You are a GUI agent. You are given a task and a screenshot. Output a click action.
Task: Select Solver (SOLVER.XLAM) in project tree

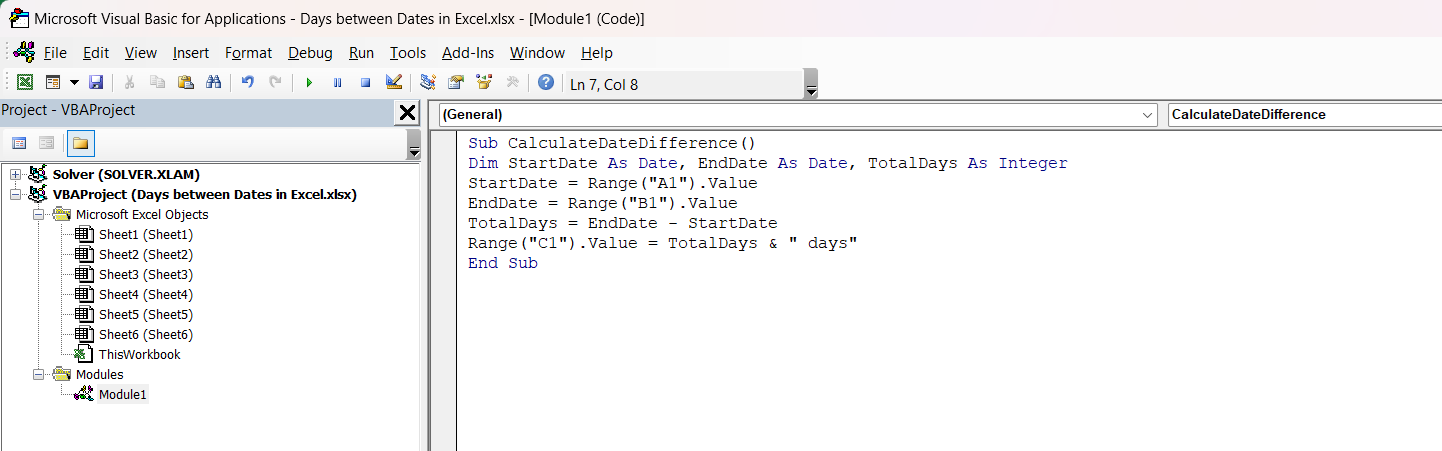pos(126,175)
